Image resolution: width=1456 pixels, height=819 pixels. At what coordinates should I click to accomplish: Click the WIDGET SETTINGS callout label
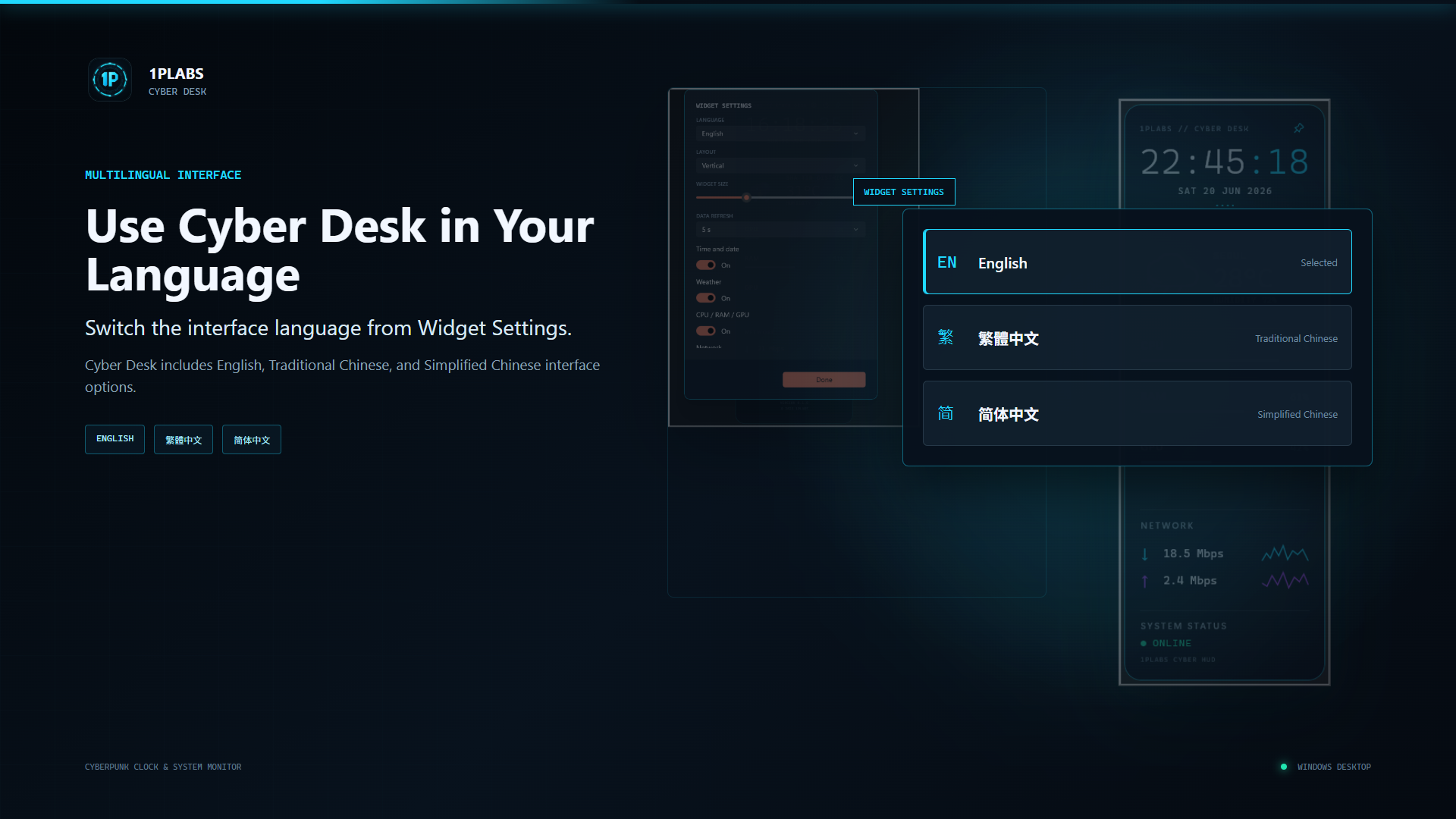tap(904, 192)
